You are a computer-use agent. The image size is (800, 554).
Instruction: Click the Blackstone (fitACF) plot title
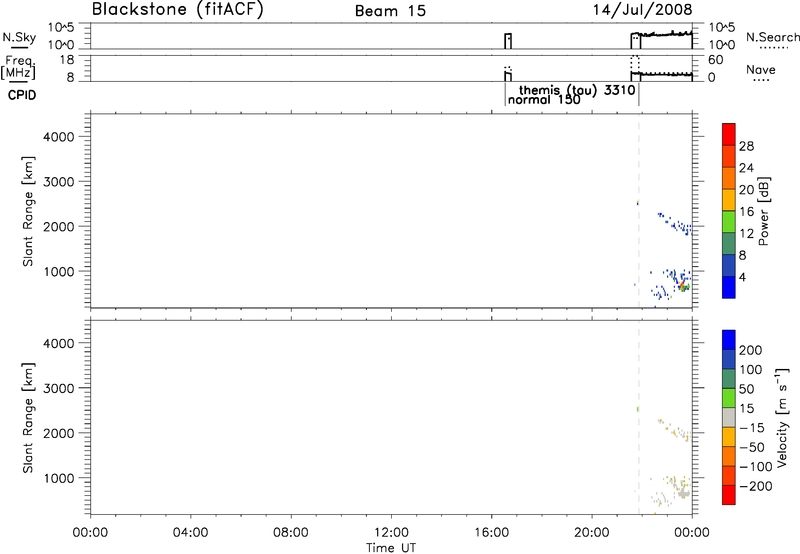pyautogui.click(x=178, y=10)
